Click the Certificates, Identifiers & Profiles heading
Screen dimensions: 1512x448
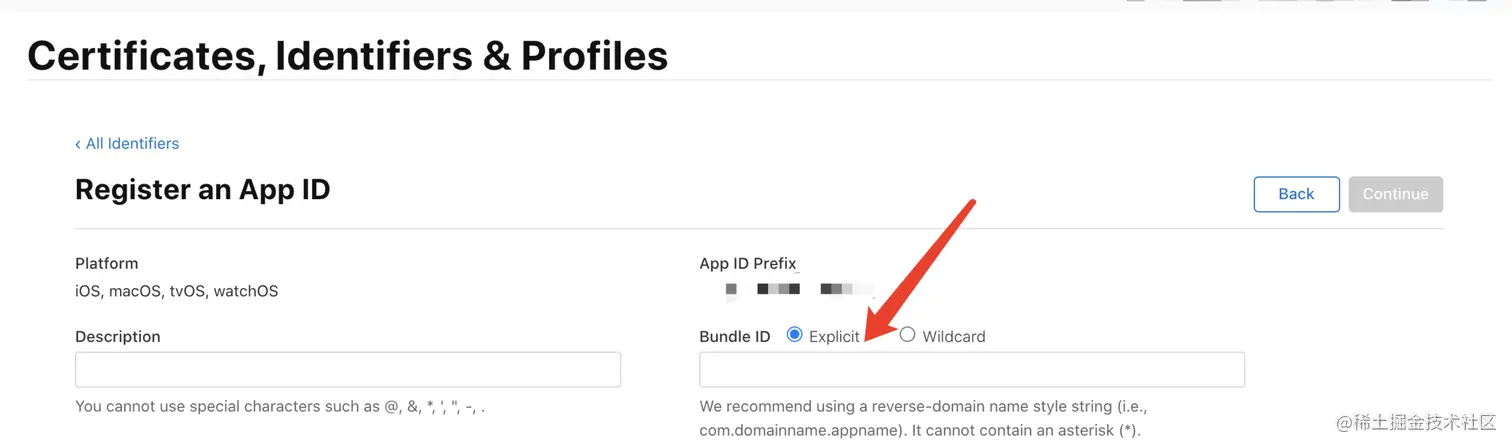(x=347, y=56)
